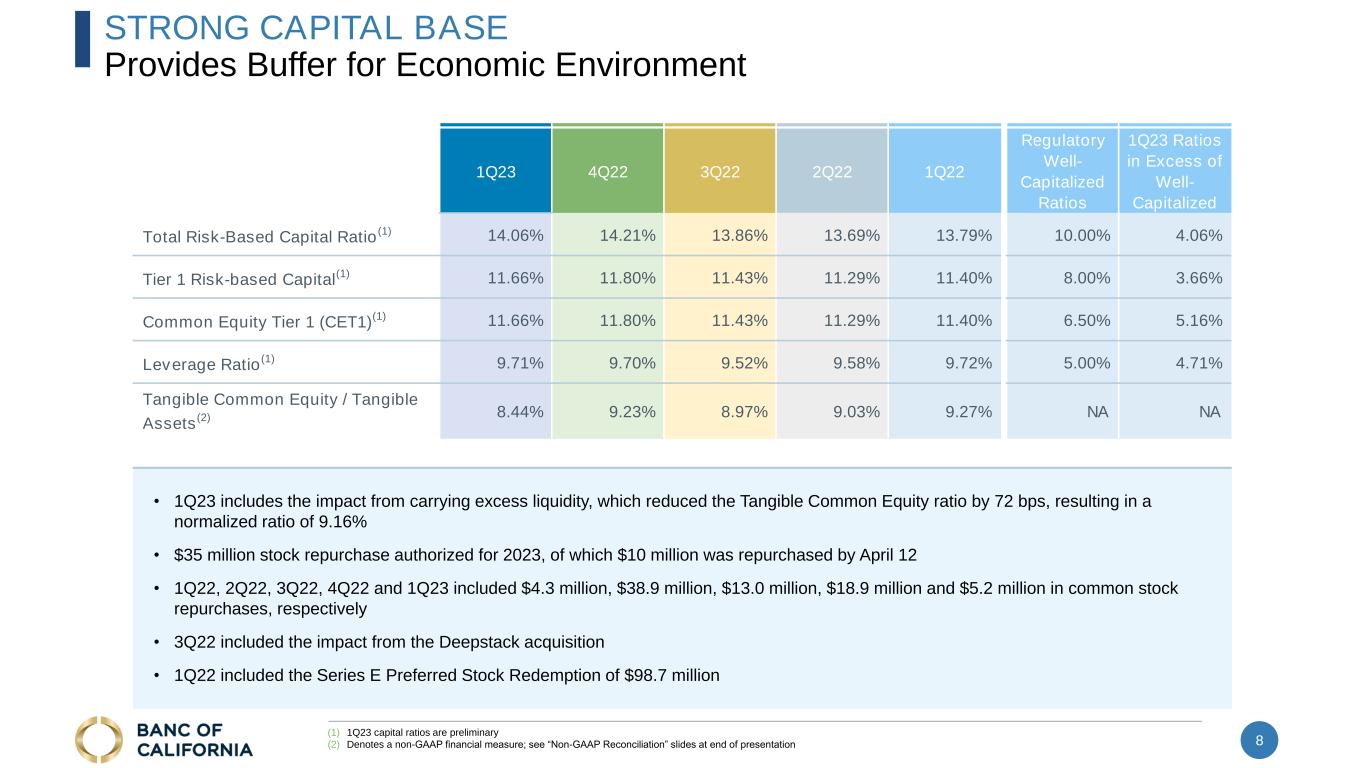This screenshot has width=1365, height=768.
Task: Select the 2Q22 column header
Action: [832, 170]
